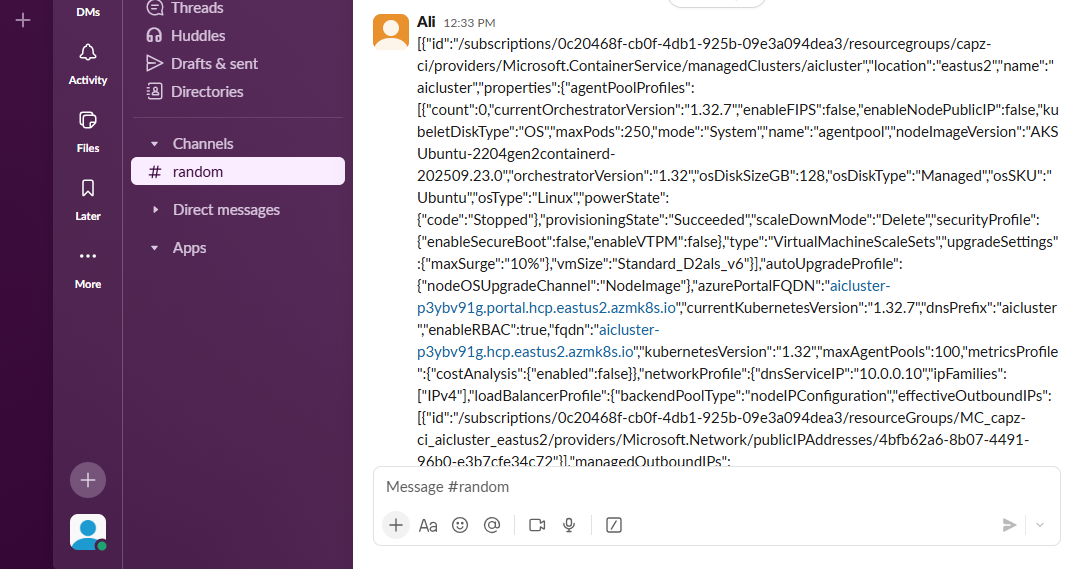Image resolution: width=1076 pixels, height=569 pixels.
Task: Go to Huddles in the sidebar
Action: click(x=198, y=35)
